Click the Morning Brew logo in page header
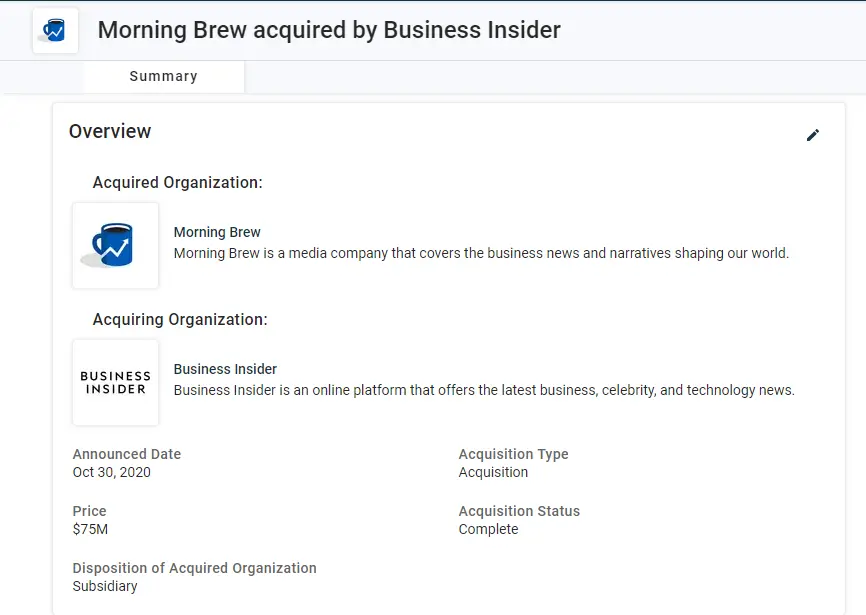 (x=55, y=31)
